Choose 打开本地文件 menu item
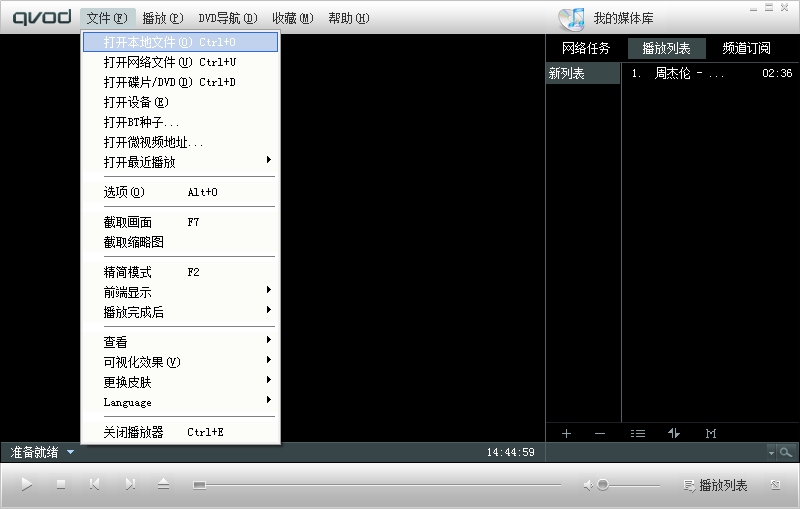Screen dimensions: 800x509 point(181,42)
